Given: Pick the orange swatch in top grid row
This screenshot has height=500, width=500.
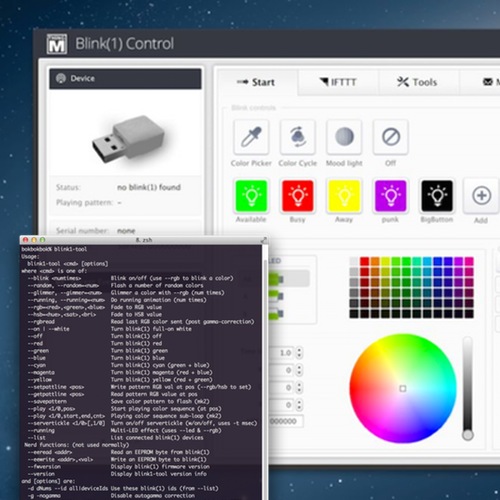Looking at the screenshot, I should (x=375, y=261).
